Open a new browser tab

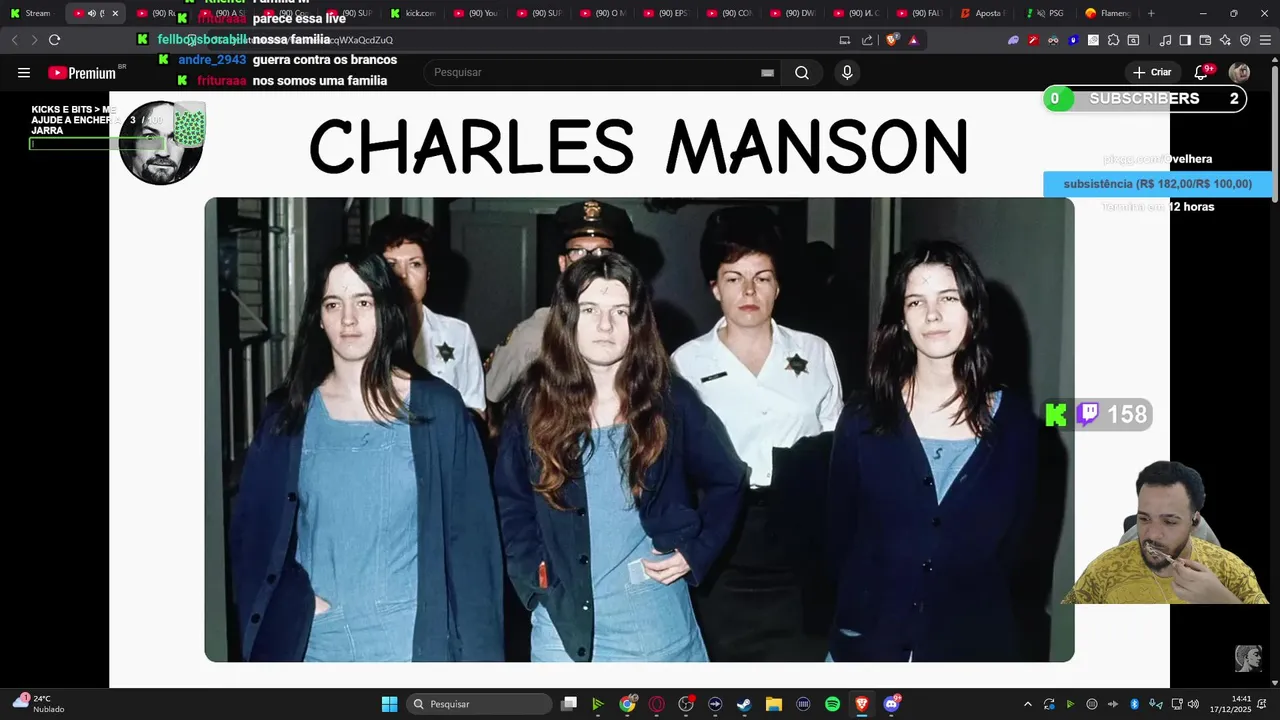point(1151,13)
